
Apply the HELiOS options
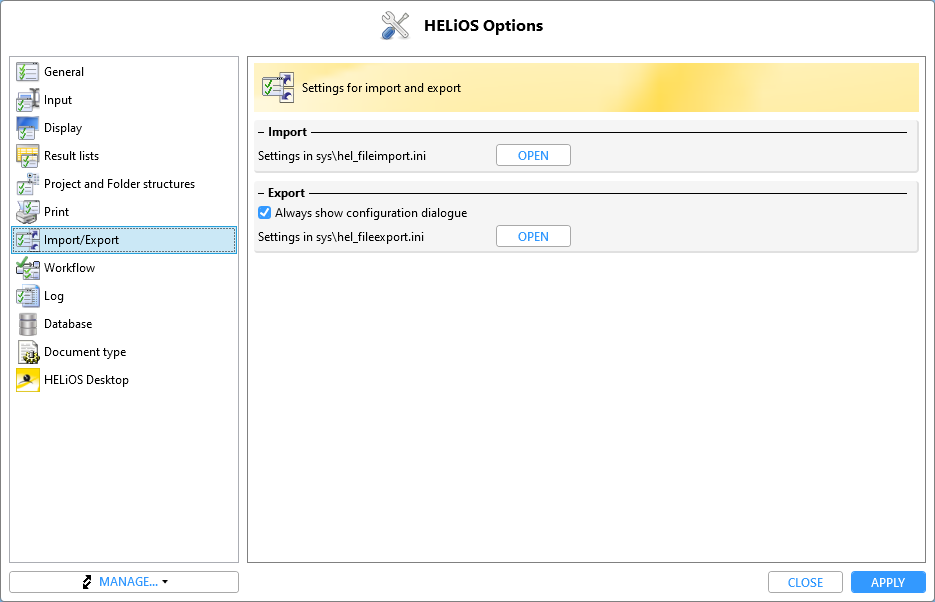pyautogui.click(x=887, y=582)
